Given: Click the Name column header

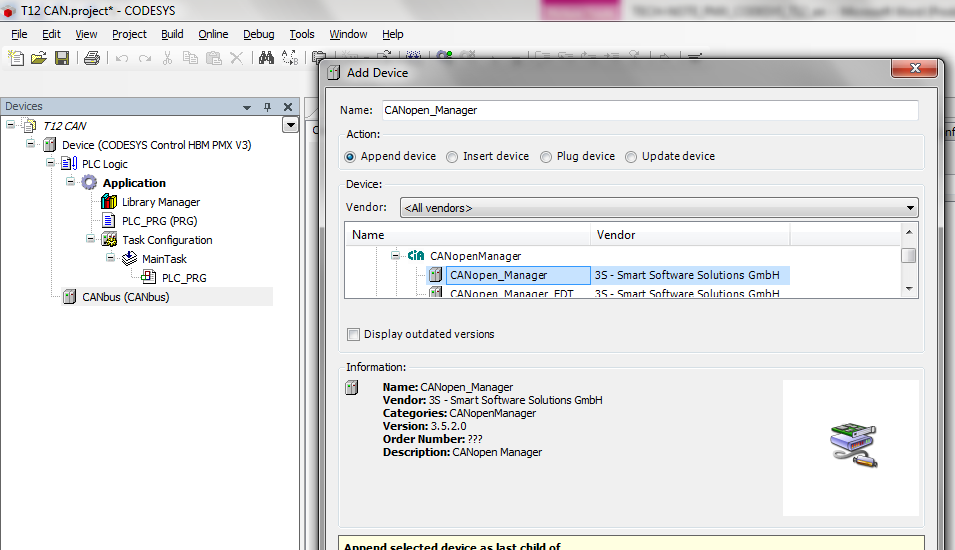Looking at the screenshot, I should tap(468, 234).
